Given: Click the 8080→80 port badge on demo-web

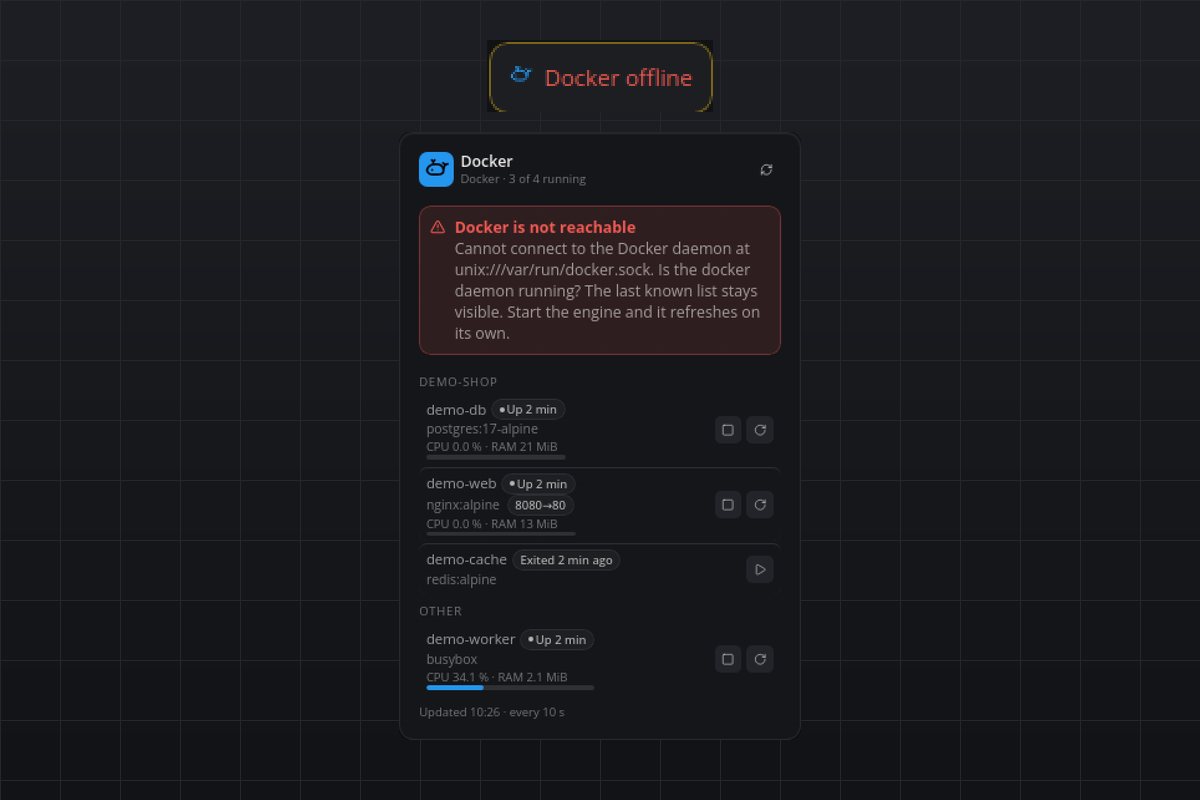Looking at the screenshot, I should 541,505.
